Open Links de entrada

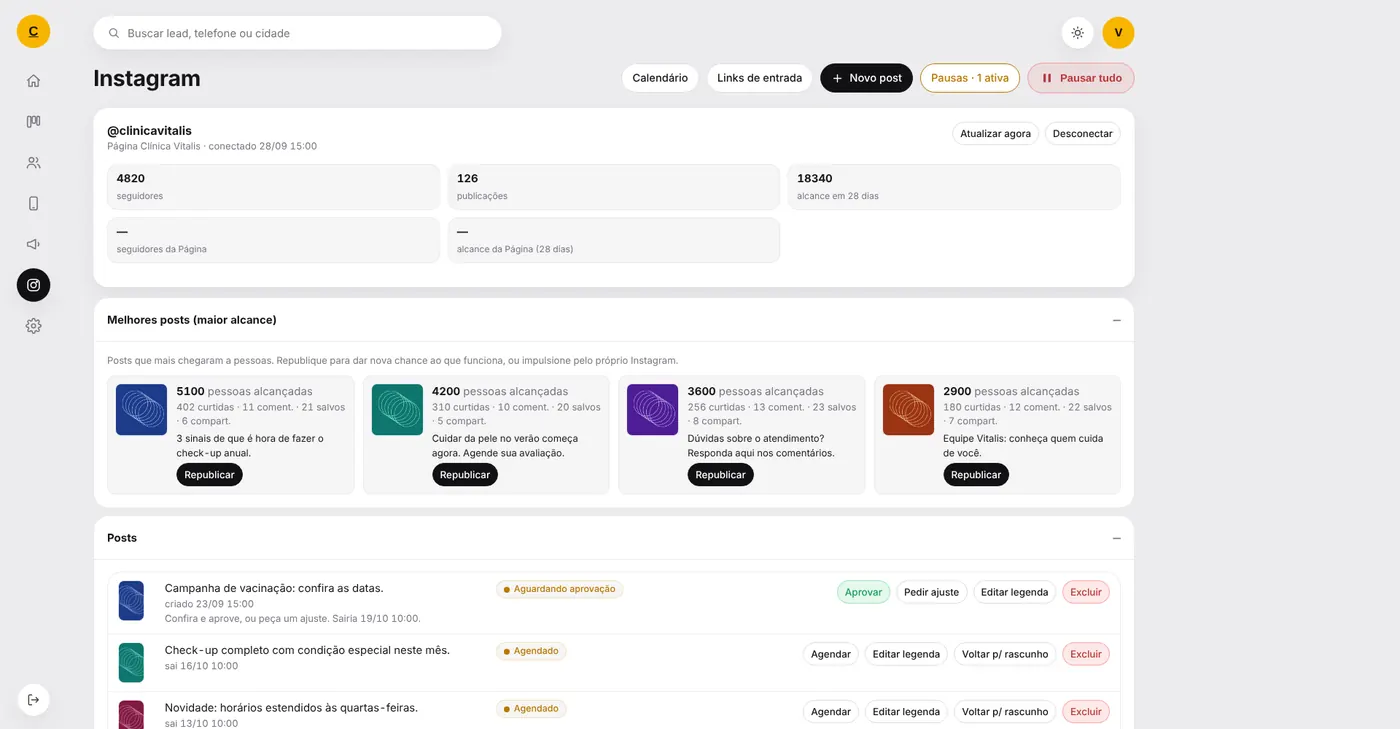click(759, 78)
